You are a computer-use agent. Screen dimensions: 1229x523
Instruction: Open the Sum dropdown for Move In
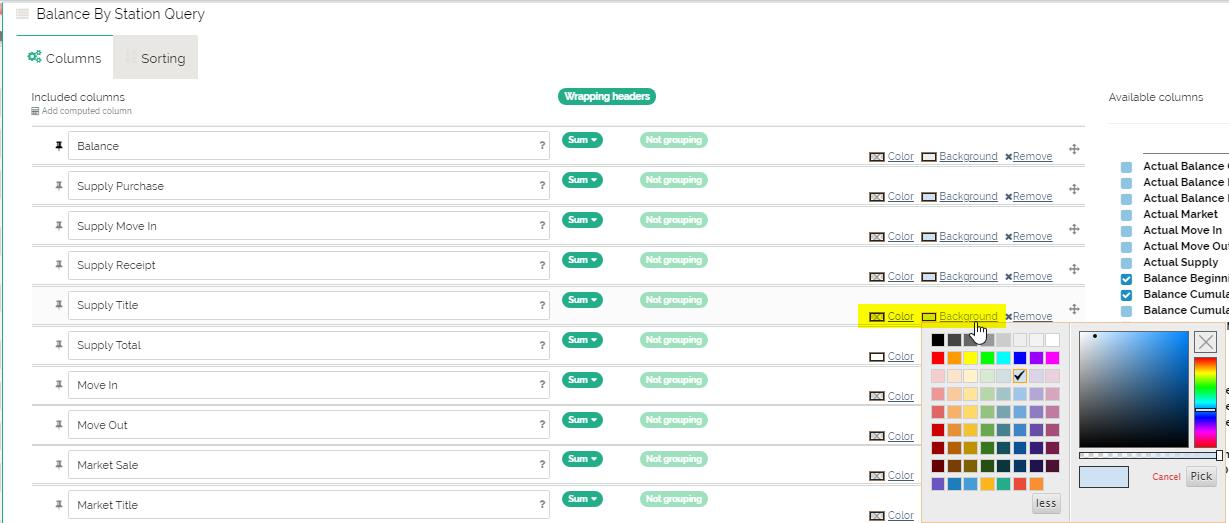[x=582, y=380]
